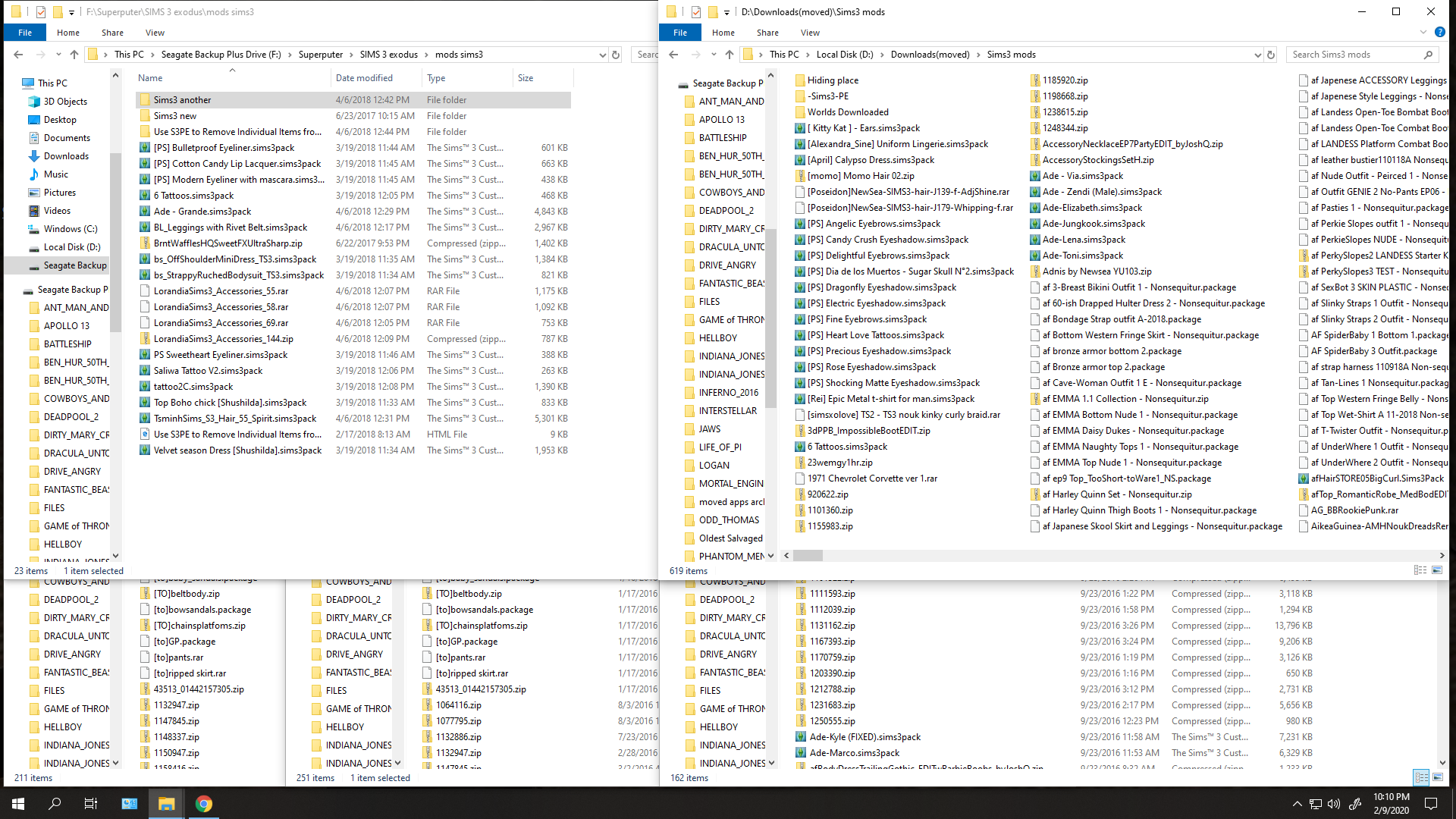Sort by Size column header
This screenshot has width=1456, height=819.
[x=543, y=78]
